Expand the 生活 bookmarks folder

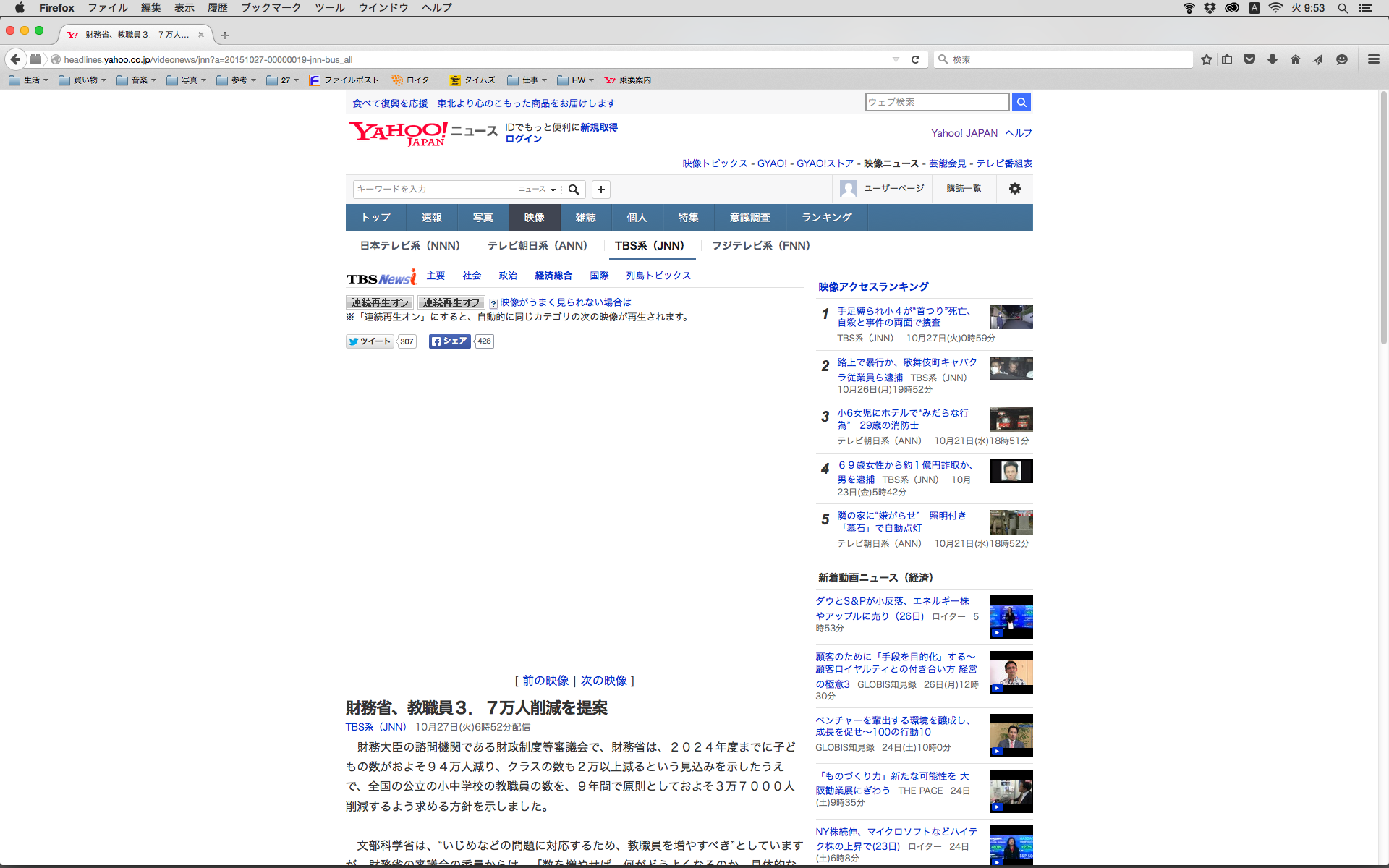pyautogui.click(x=29, y=80)
